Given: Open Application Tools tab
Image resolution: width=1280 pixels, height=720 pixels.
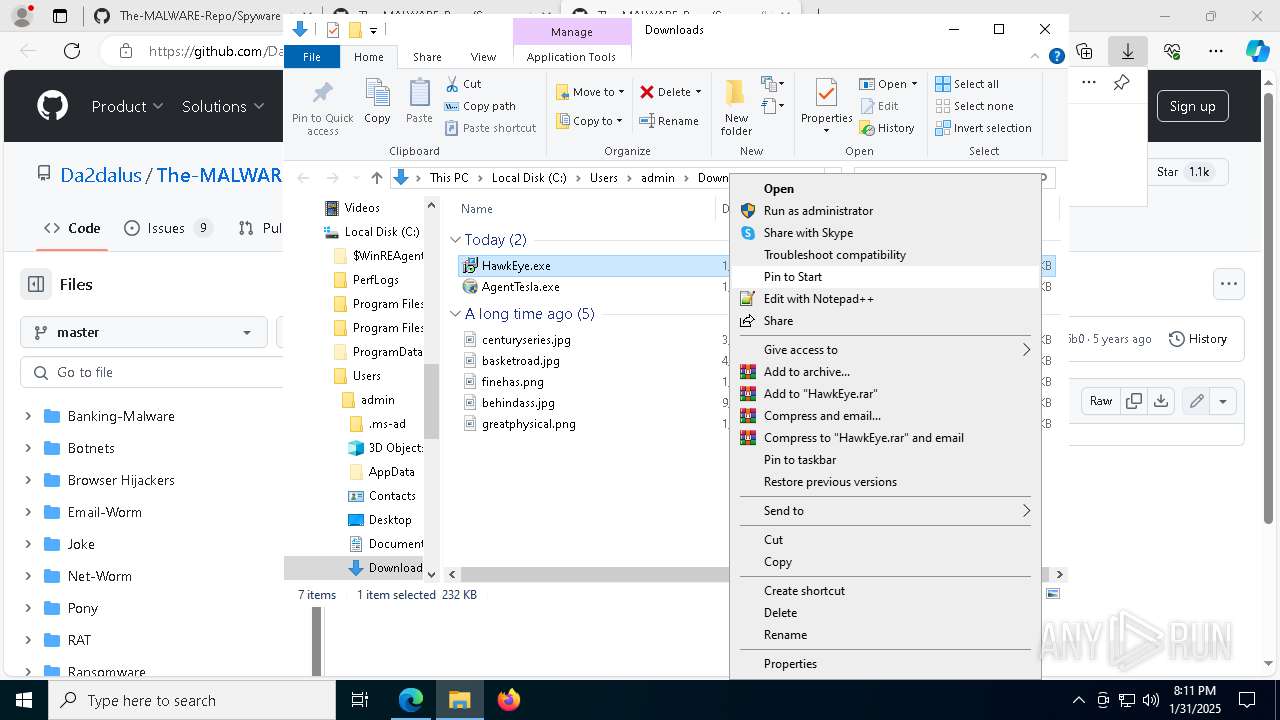Looking at the screenshot, I should [571, 57].
